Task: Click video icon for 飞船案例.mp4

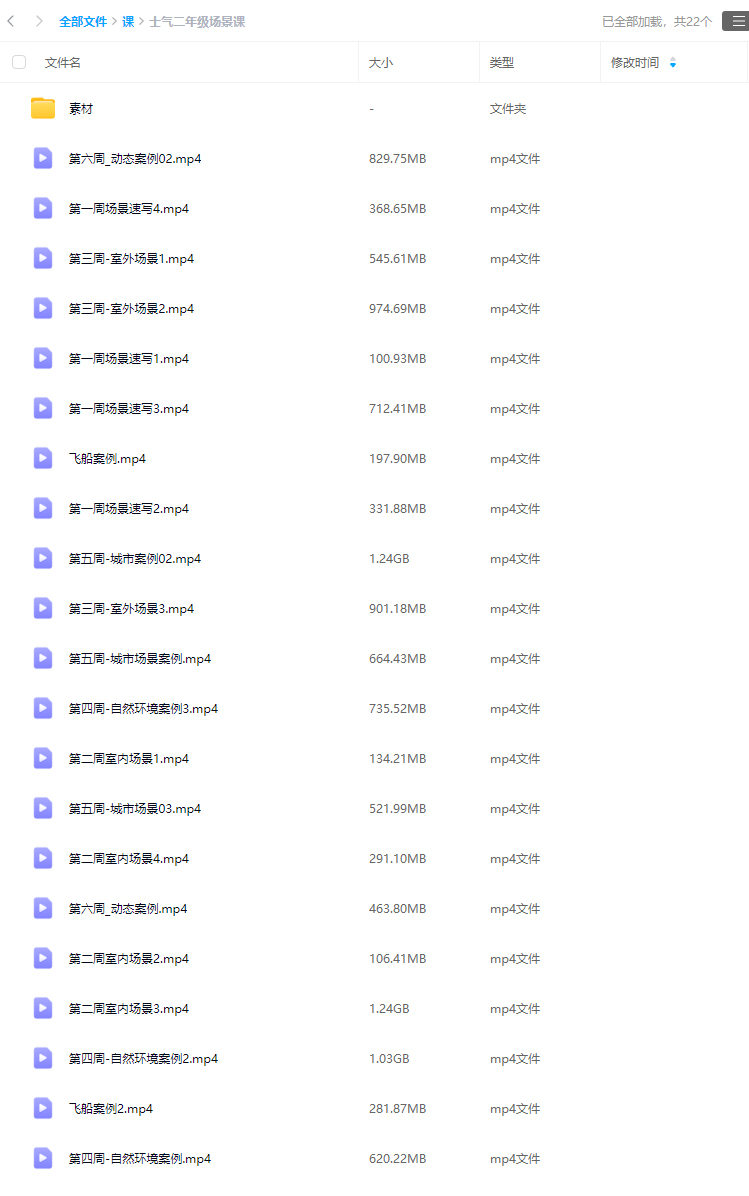Action: coord(43,458)
